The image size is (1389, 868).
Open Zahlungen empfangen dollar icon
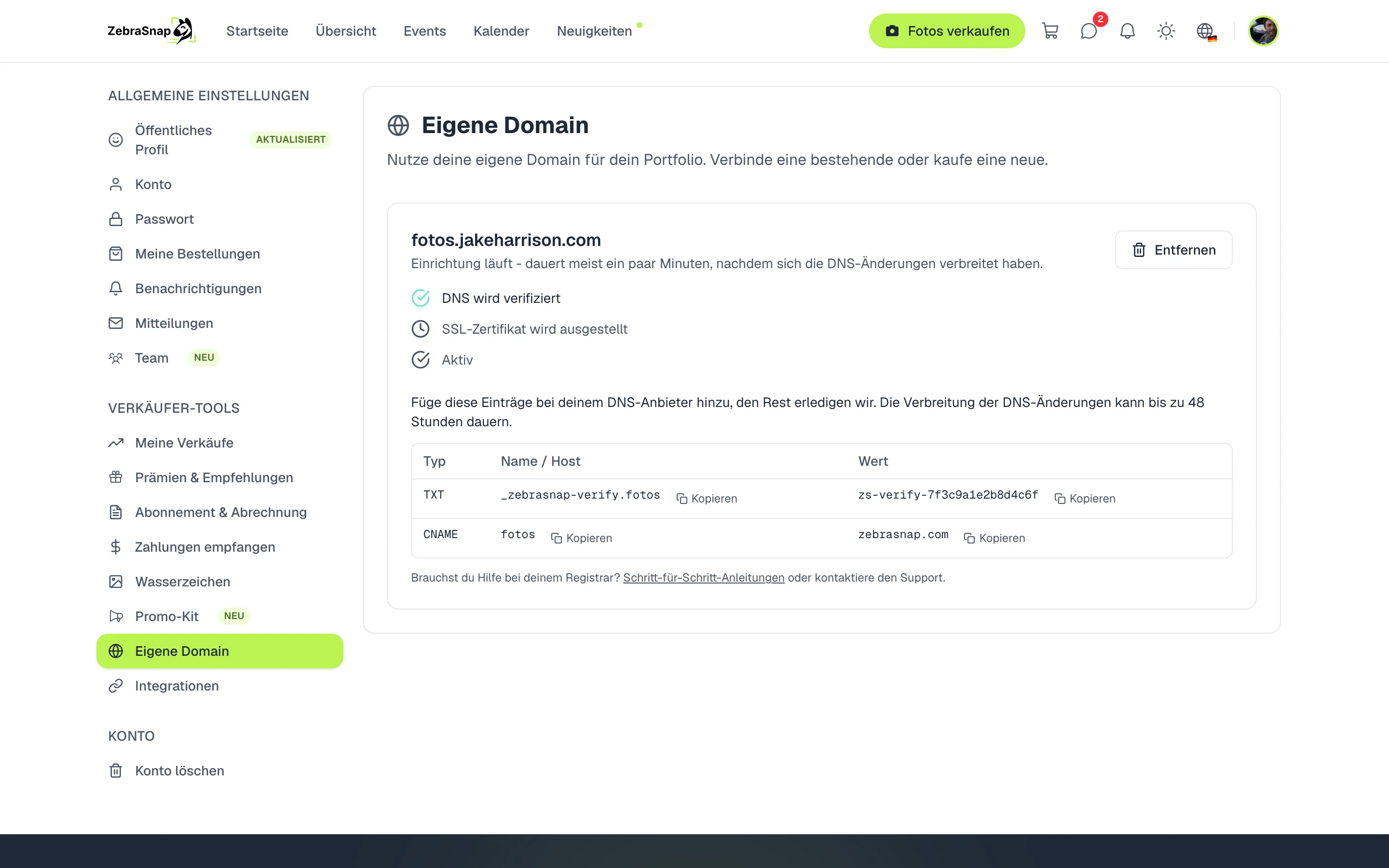[x=220, y=547]
